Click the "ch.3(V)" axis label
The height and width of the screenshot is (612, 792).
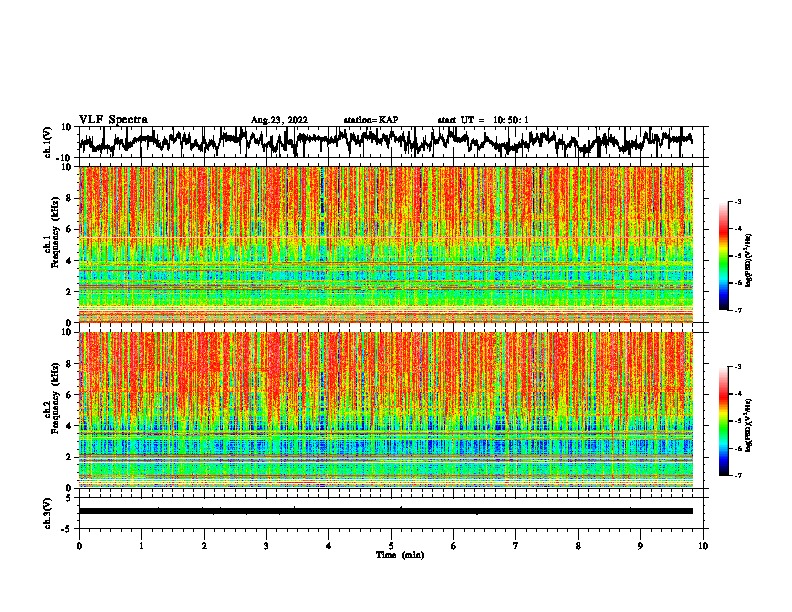point(48,513)
